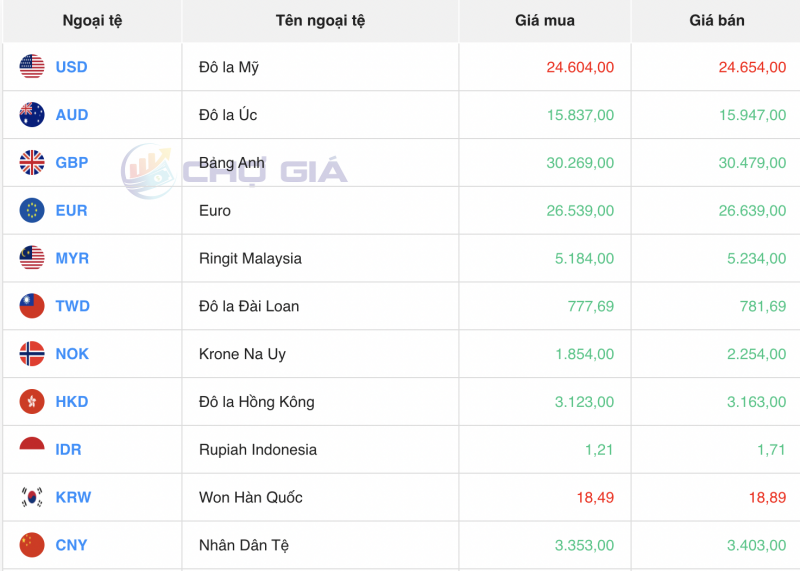This screenshot has height=571, width=800.
Task: Open the KRW currency link
Action: click(73, 497)
